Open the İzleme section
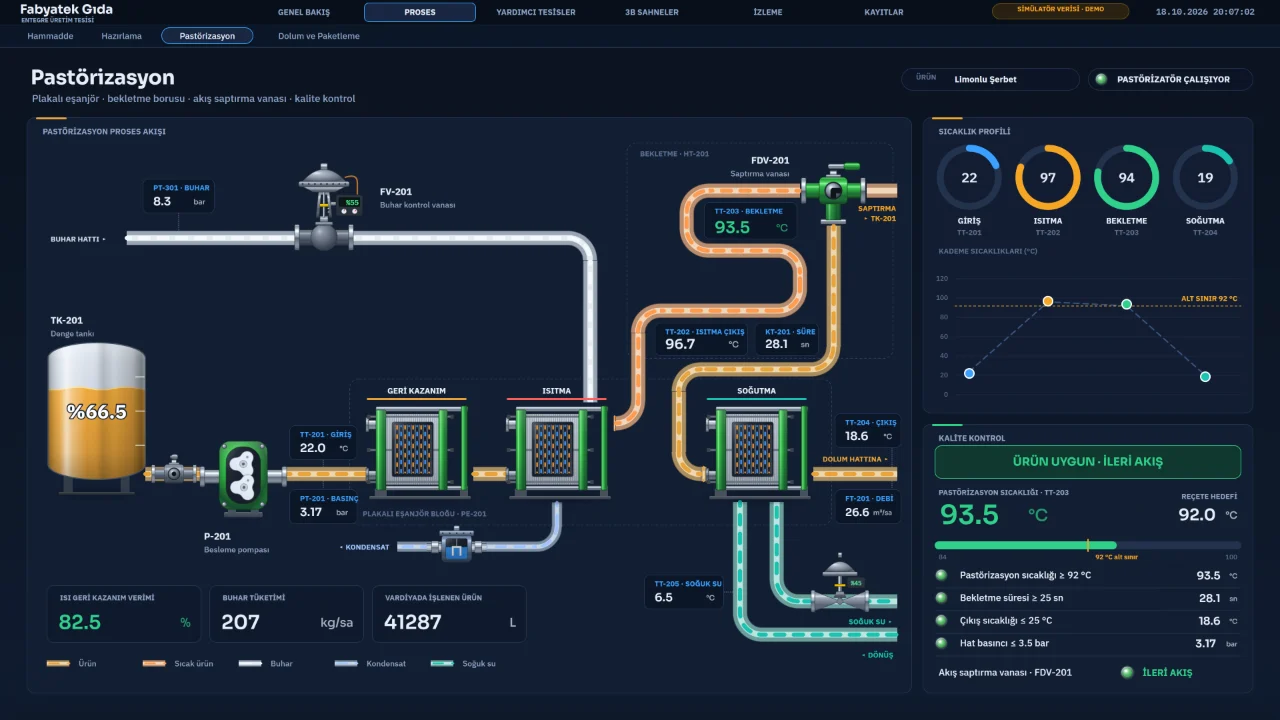 (768, 12)
